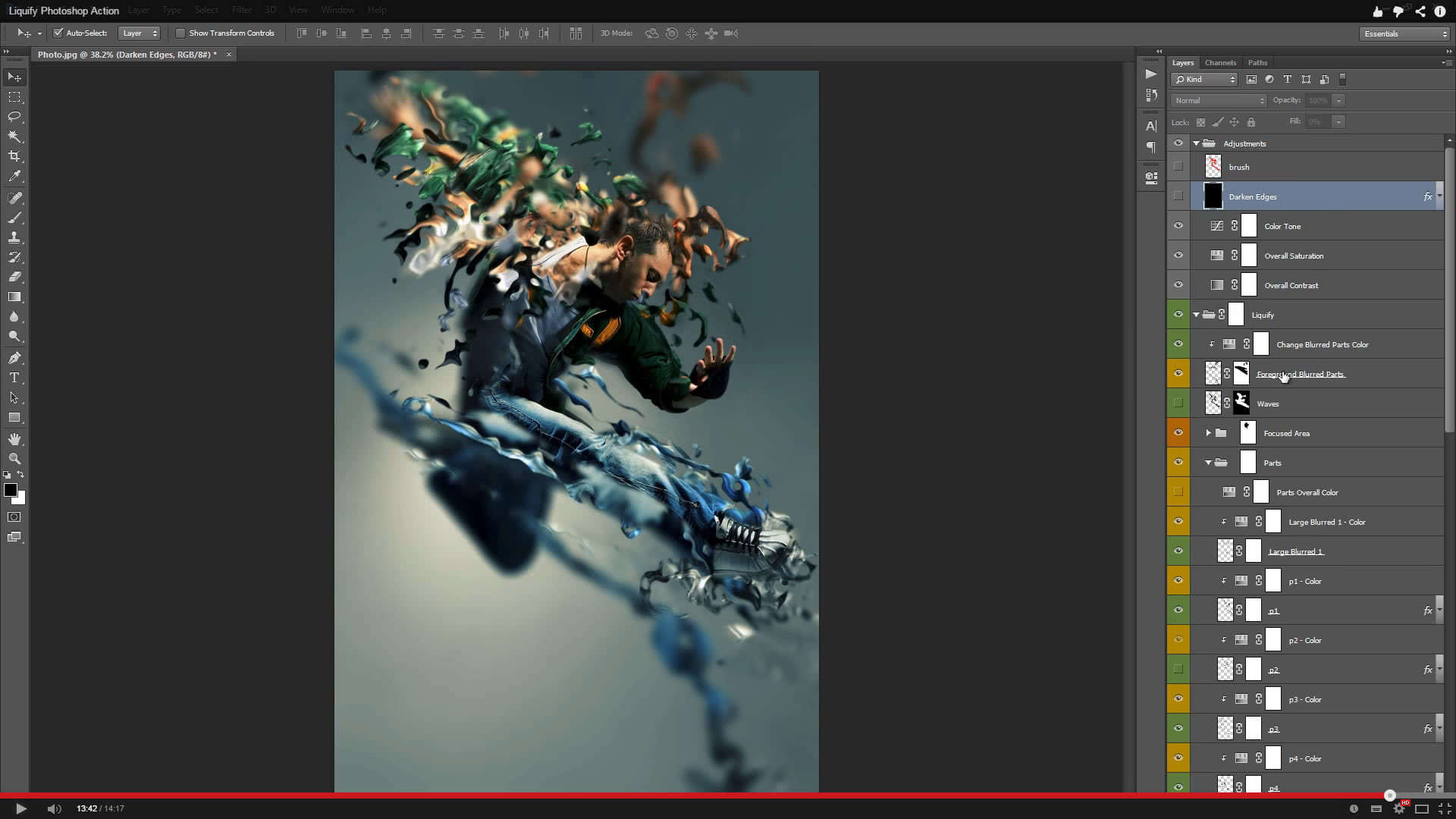
Task: Switch to the Paths tab
Action: point(1257,63)
